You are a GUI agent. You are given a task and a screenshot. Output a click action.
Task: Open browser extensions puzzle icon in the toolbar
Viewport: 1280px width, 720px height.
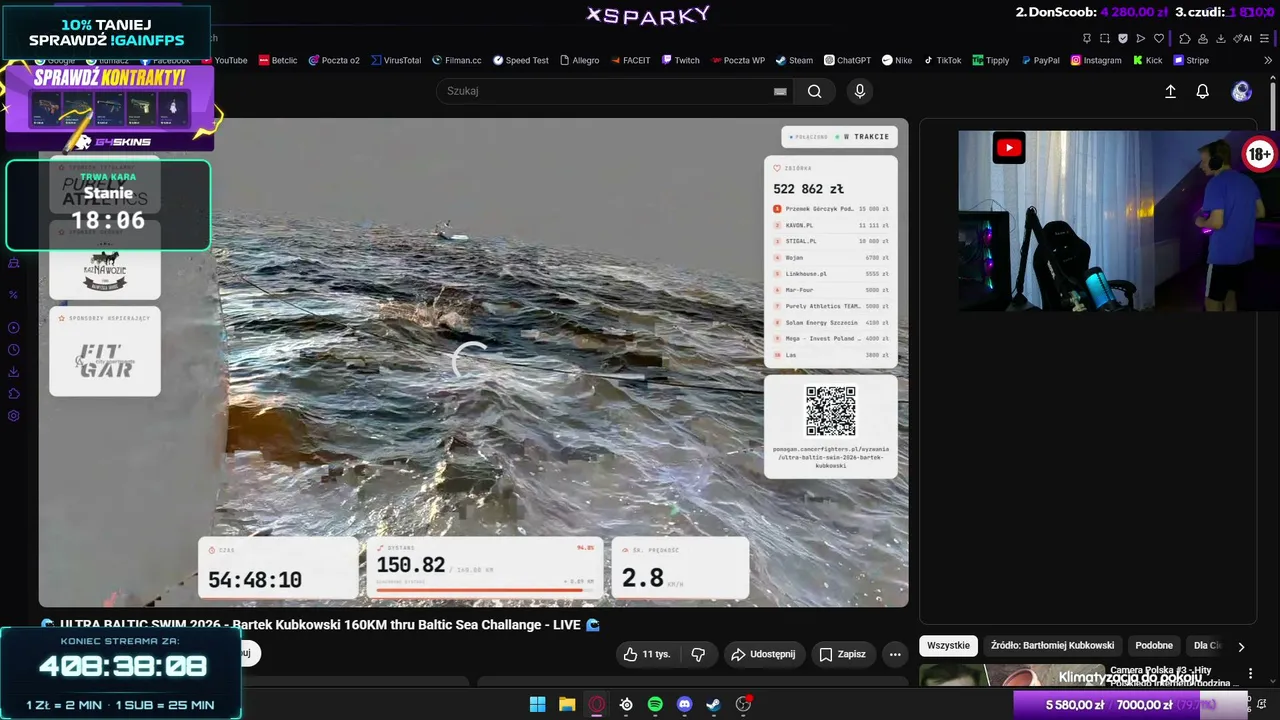tap(1185, 38)
